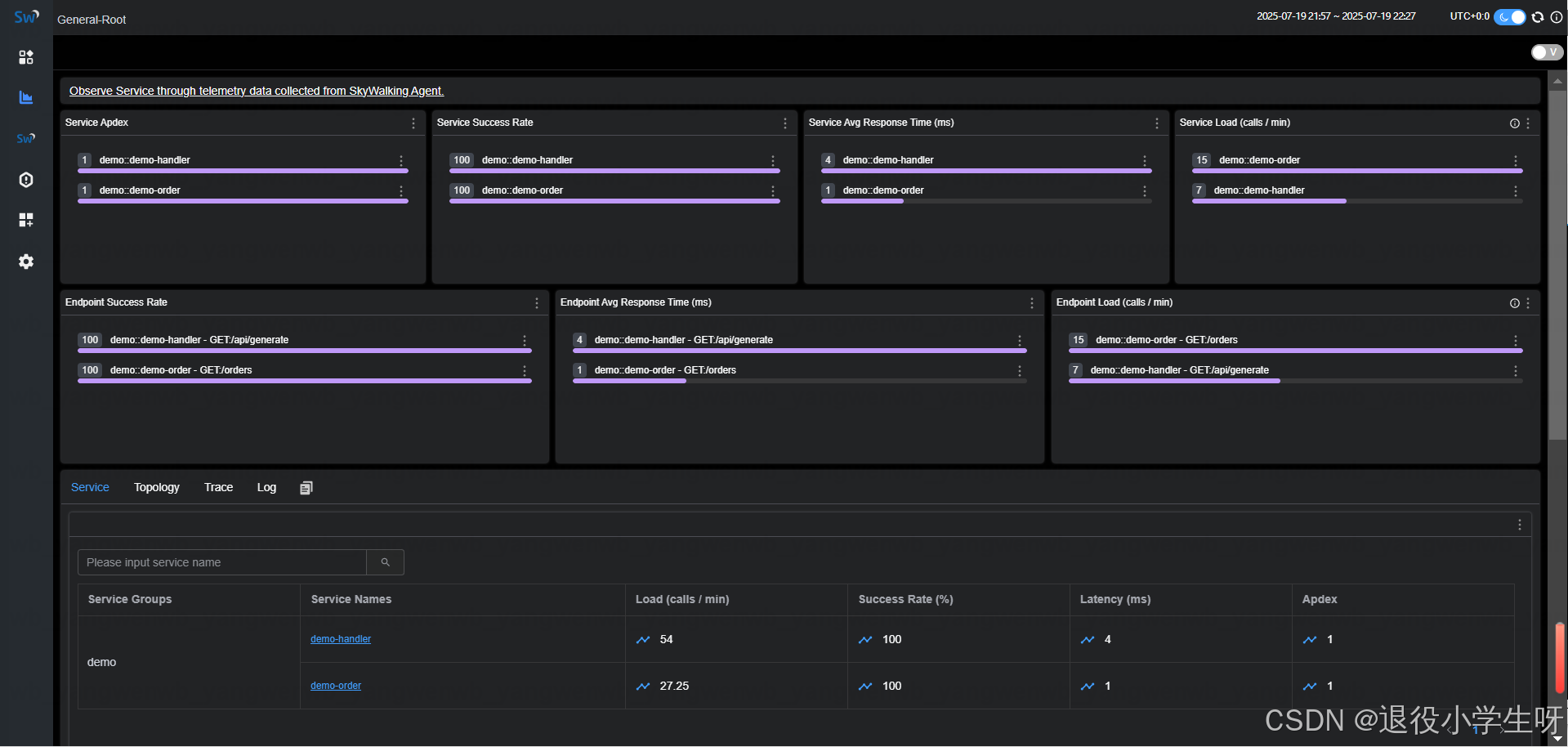Focus the service name search field
This screenshot has width=1568, height=747.
(x=222, y=562)
